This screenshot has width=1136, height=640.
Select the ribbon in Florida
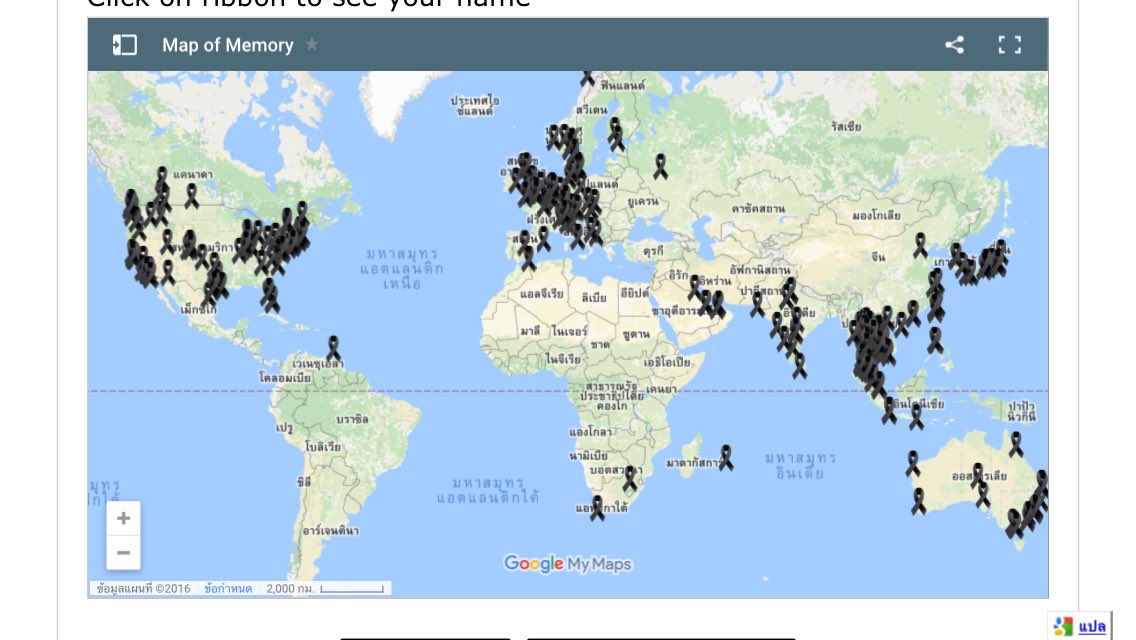[x=270, y=297]
